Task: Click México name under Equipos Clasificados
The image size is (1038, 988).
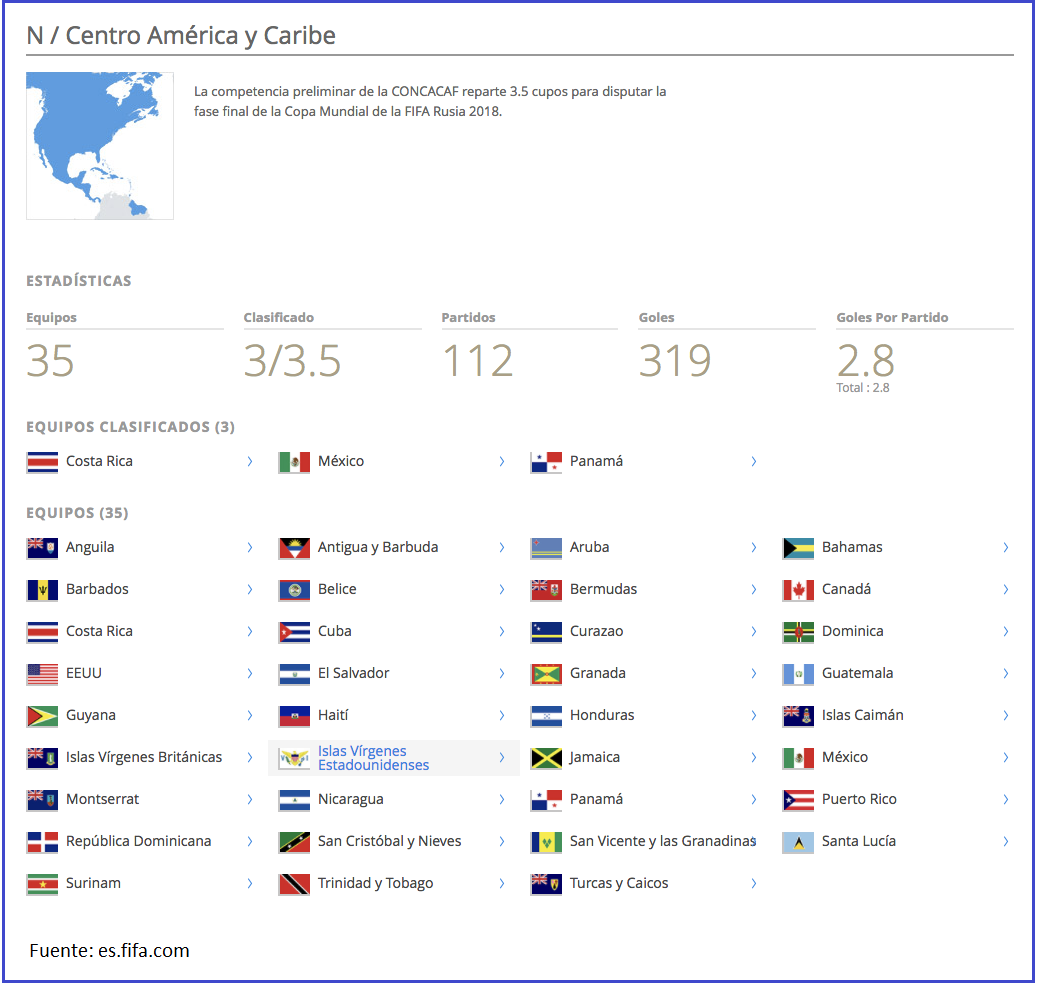Action: coord(341,461)
